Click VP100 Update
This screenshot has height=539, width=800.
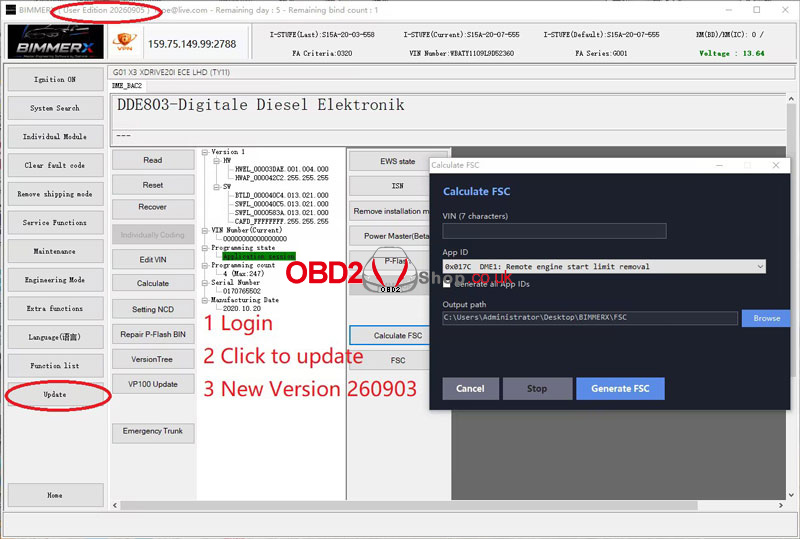click(153, 384)
